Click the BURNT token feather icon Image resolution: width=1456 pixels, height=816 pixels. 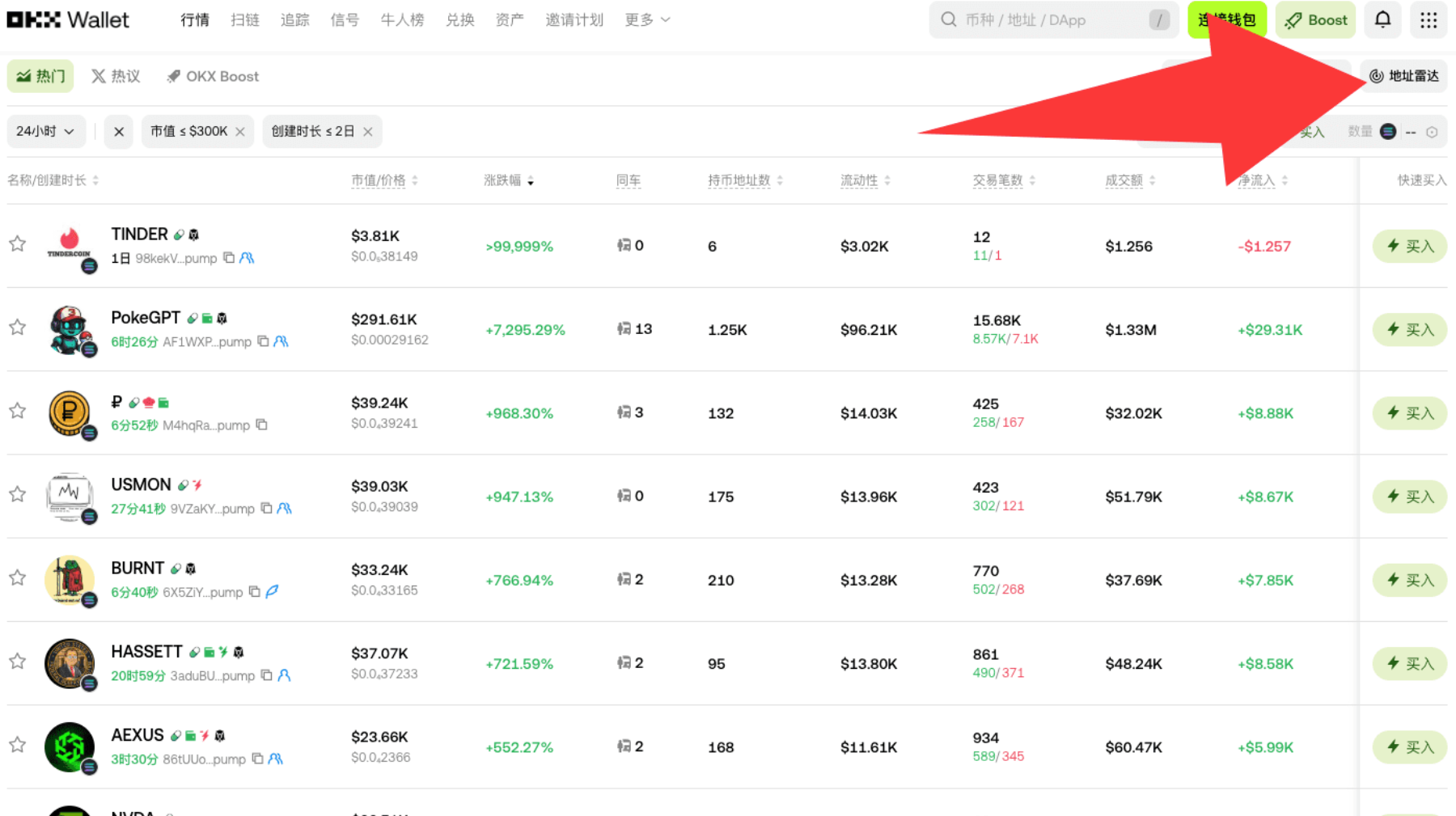click(273, 592)
